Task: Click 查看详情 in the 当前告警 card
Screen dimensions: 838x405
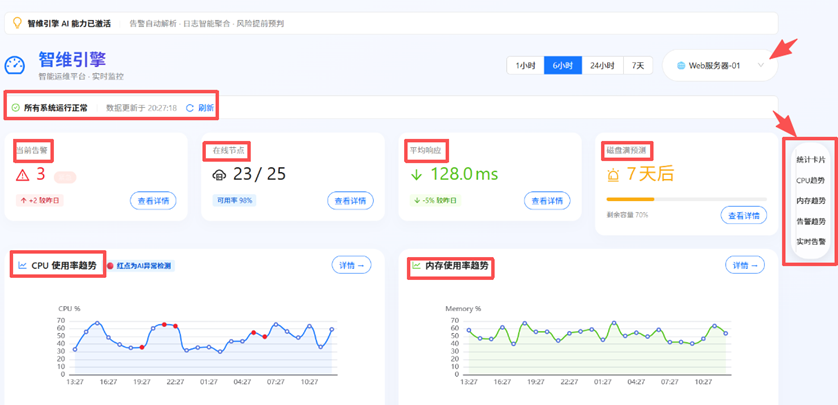Action: coord(153,201)
